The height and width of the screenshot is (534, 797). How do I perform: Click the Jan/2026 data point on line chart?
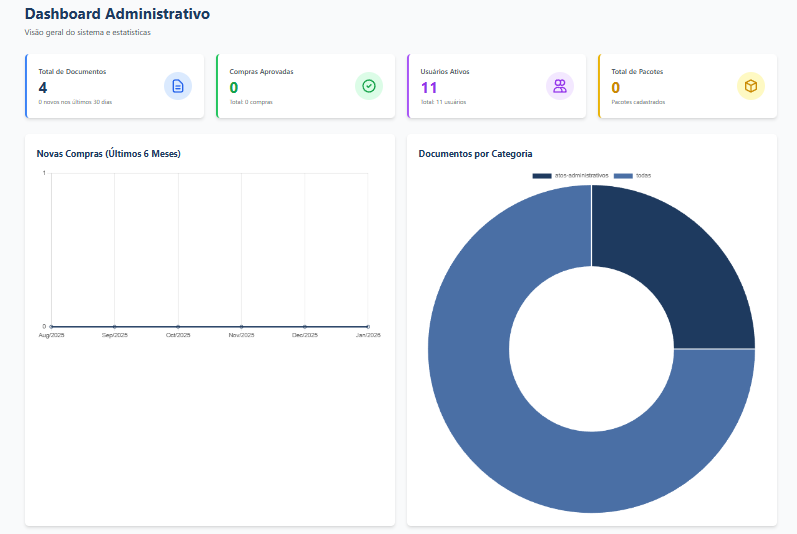[368, 326]
